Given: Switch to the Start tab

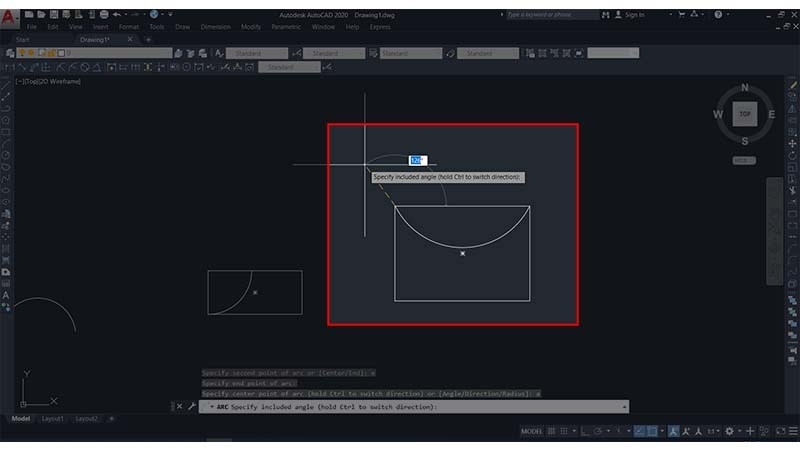Looking at the screenshot, I should coord(22,40).
